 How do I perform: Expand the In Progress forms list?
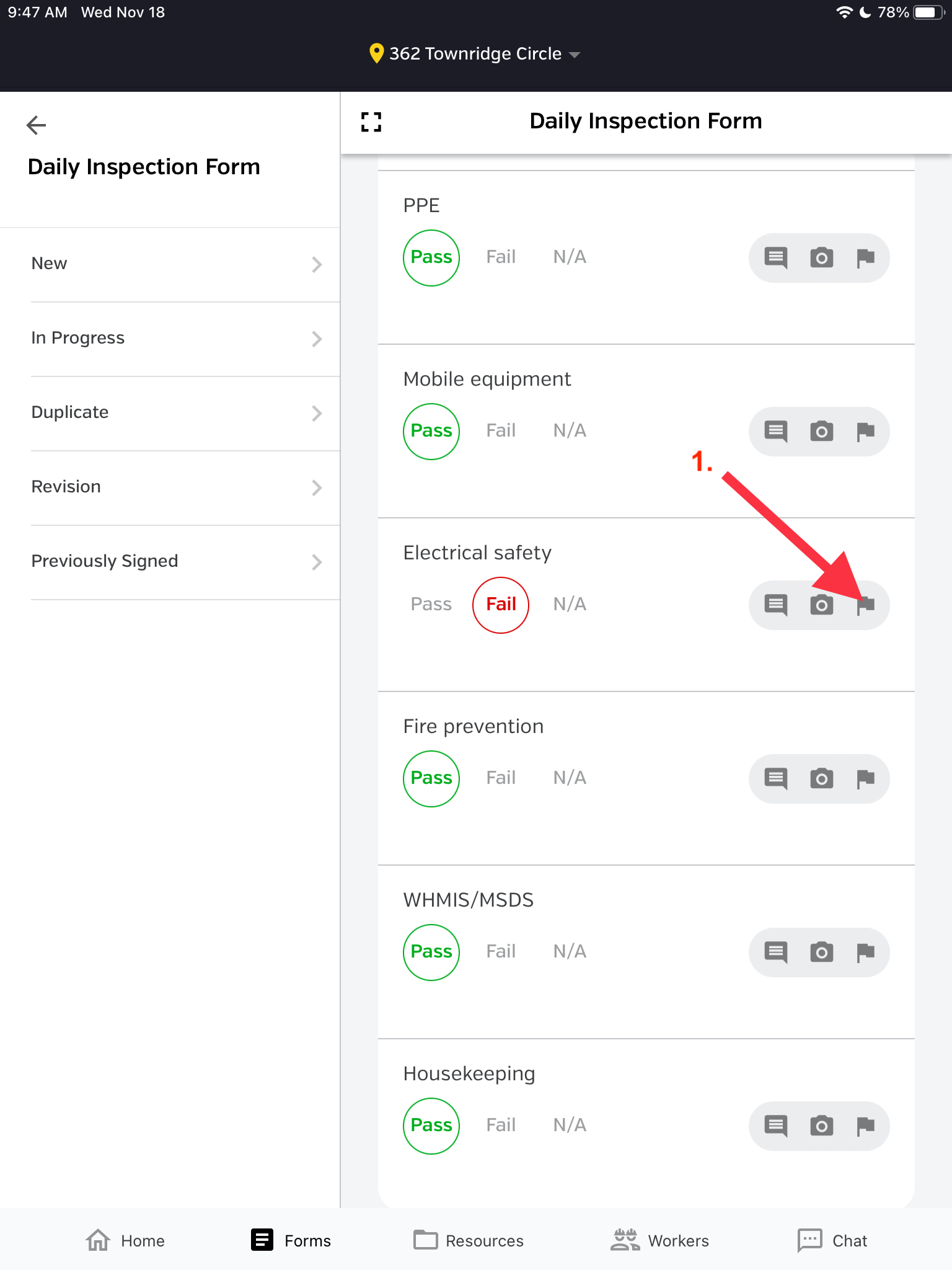(x=177, y=338)
